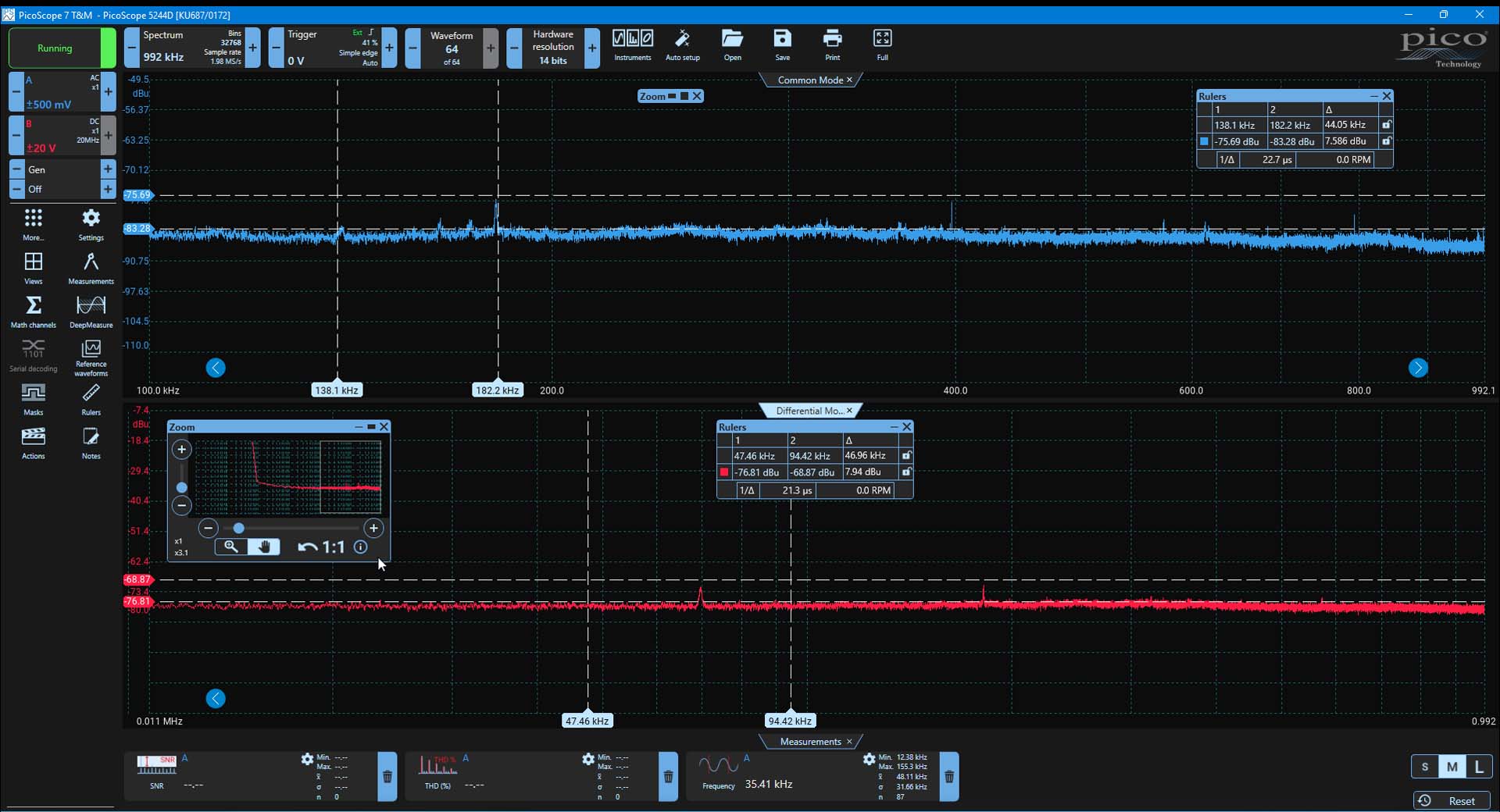The height and width of the screenshot is (812, 1500).
Task: Delete the THD (%) measurement
Action: pyautogui.click(x=668, y=777)
